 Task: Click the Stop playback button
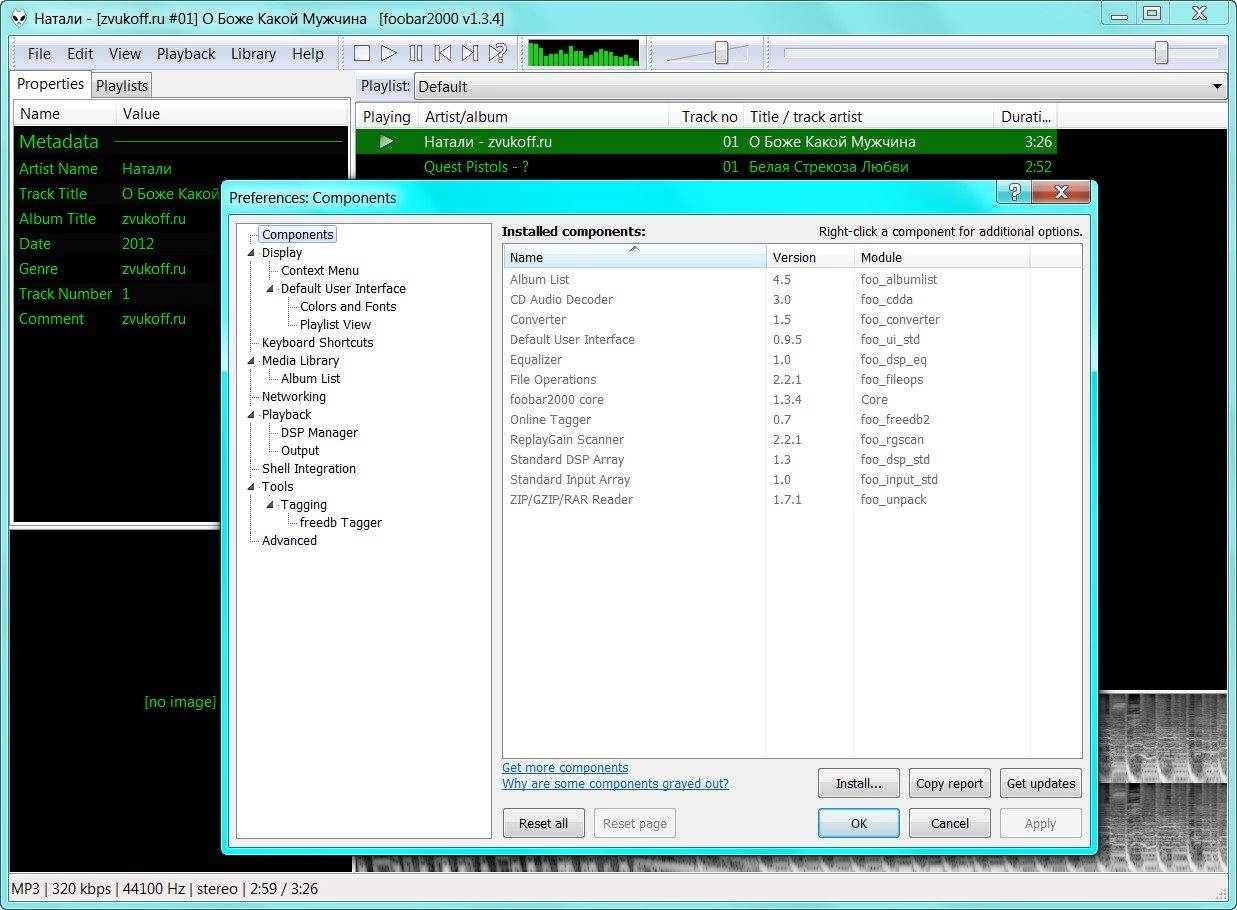(x=362, y=53)
